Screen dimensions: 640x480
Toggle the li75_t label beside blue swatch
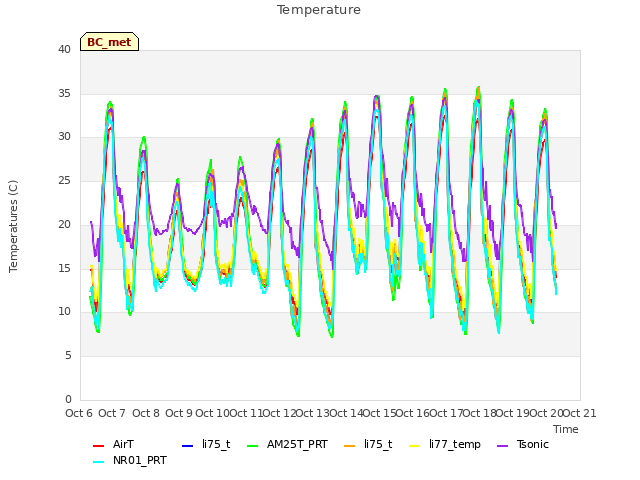[216, 444]
